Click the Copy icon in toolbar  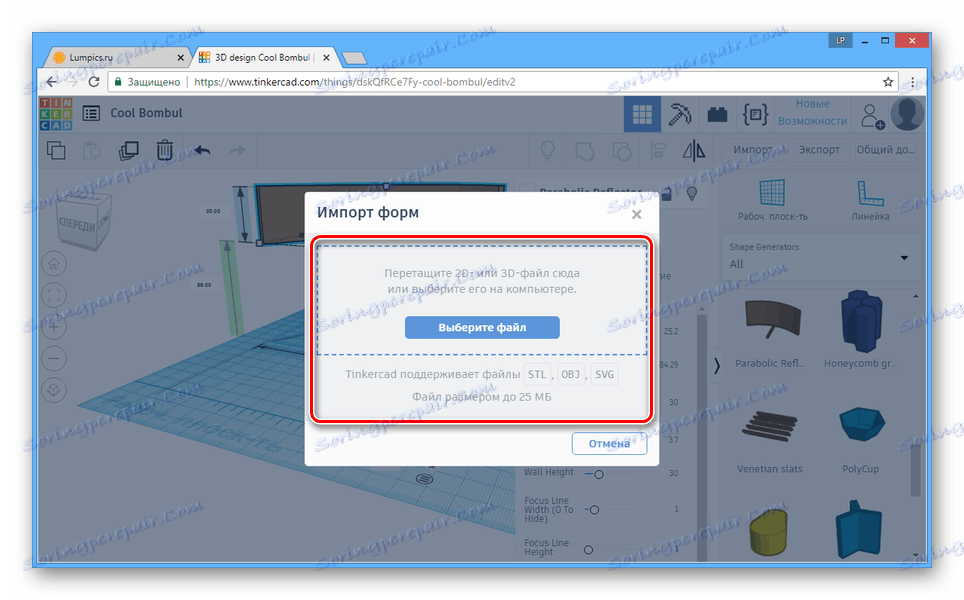point(56,150)
